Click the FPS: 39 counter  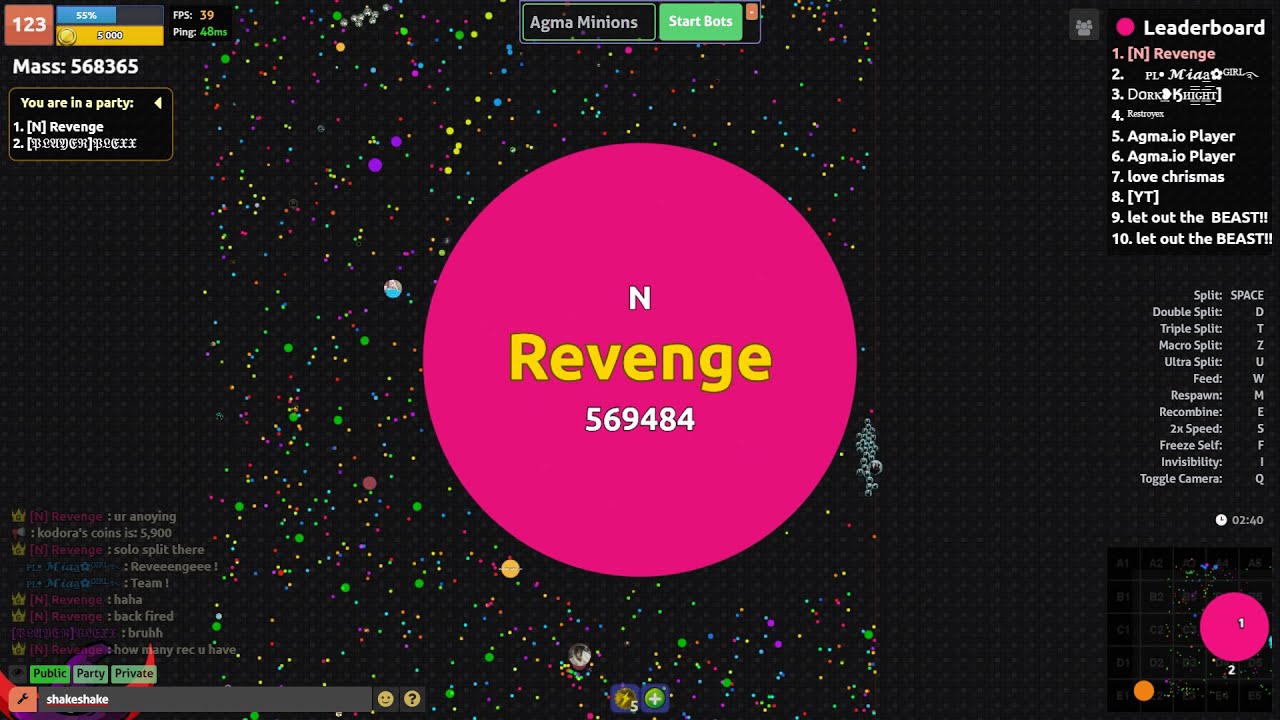click(x=193, y=15)
